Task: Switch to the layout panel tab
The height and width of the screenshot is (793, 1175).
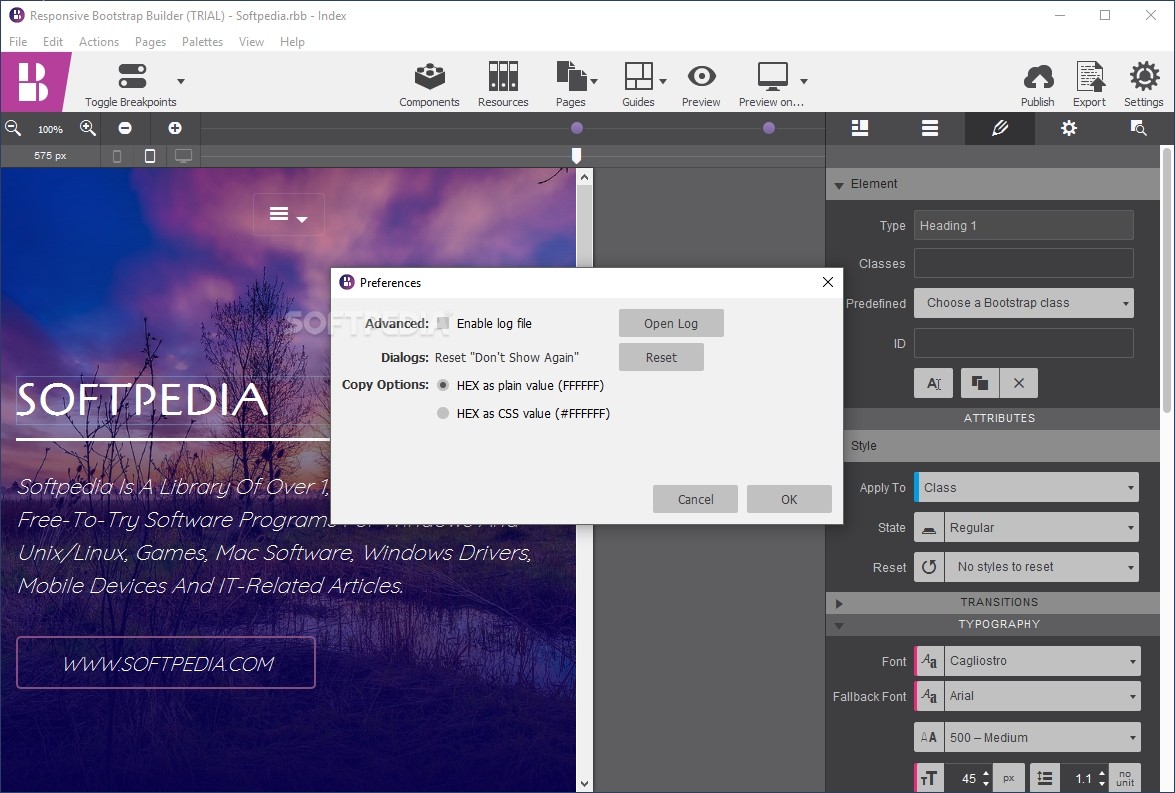Action: (x=860, y=128)
